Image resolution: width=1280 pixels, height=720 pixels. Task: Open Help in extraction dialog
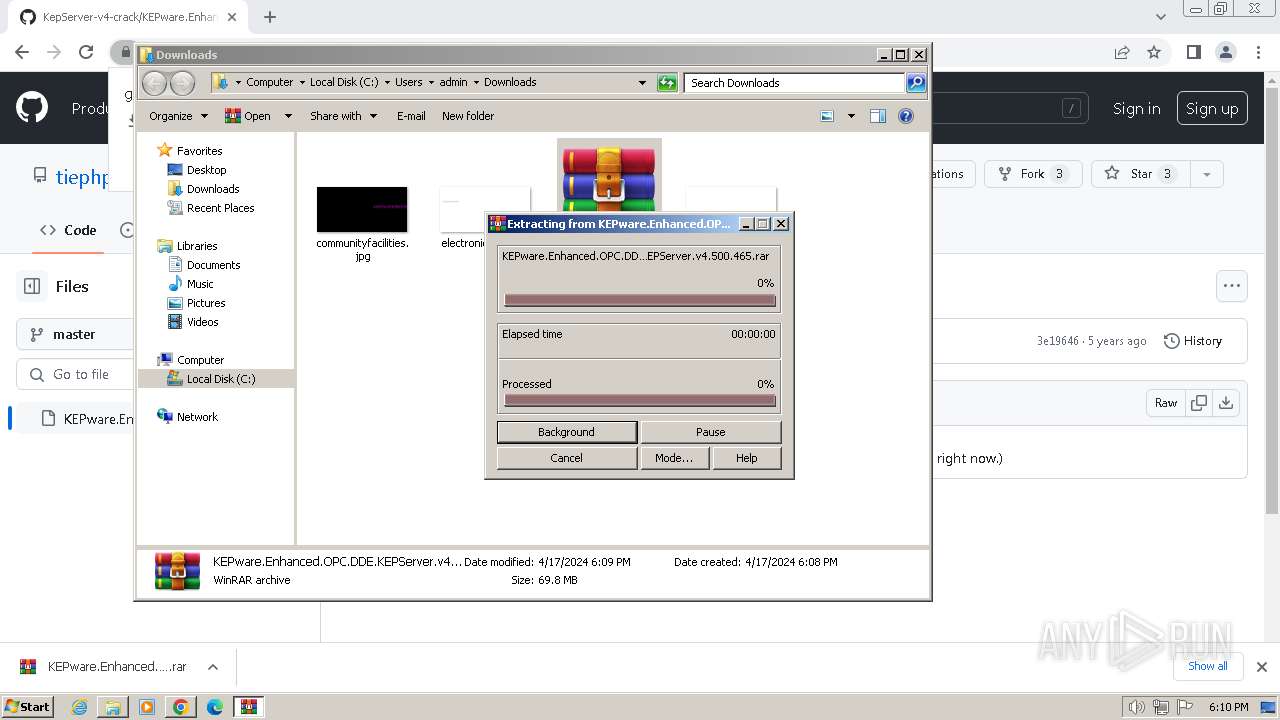point(746,458)
